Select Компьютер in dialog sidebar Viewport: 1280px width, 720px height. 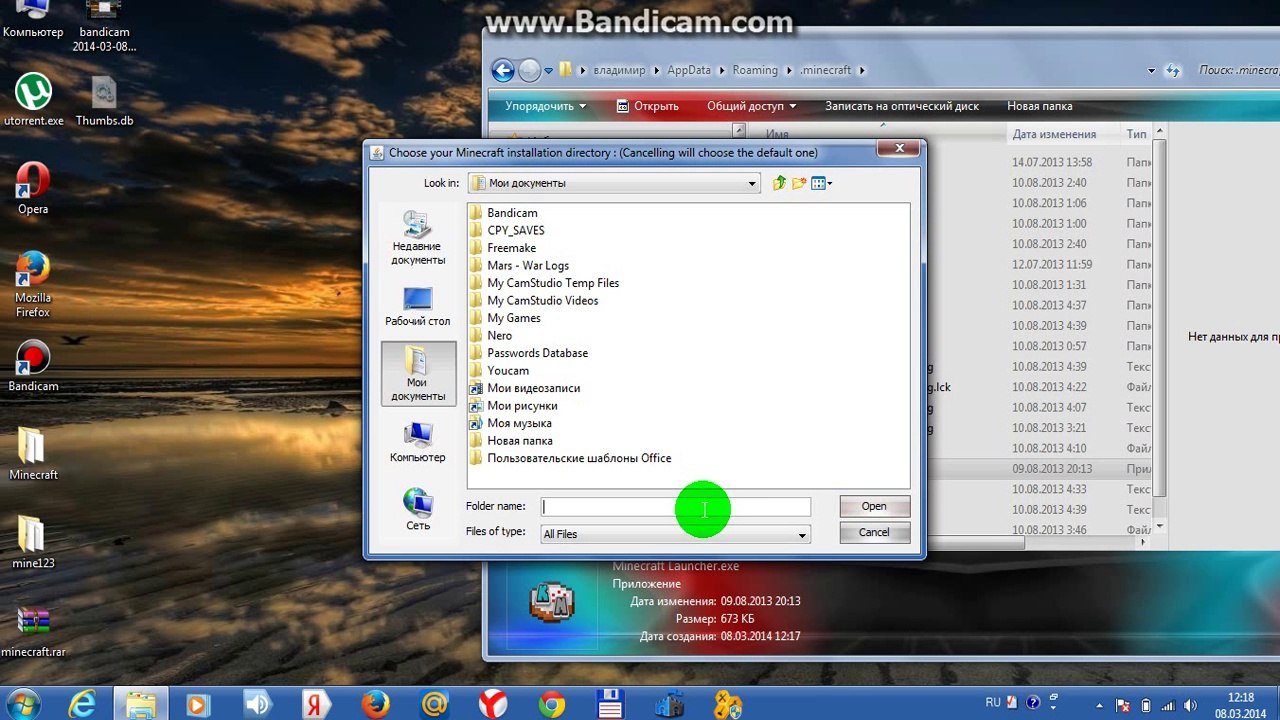pyautogui.click(x=418, y=442)
